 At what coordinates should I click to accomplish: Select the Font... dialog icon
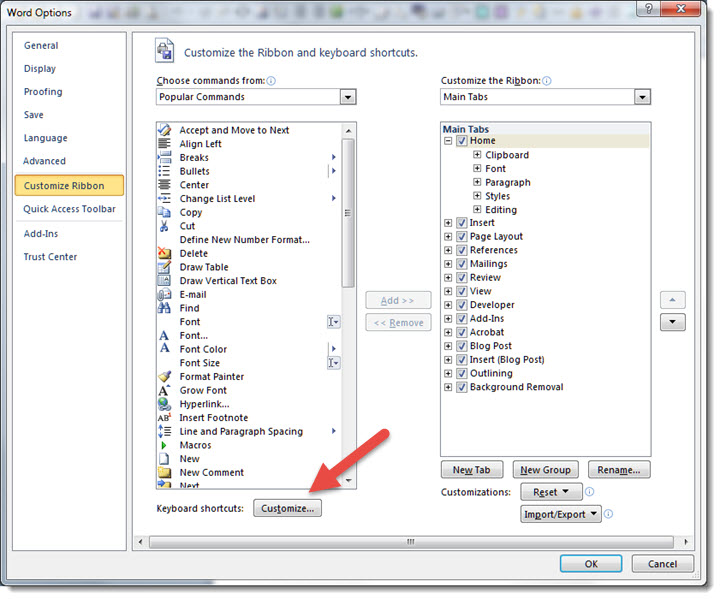click(x=164, y=336)
